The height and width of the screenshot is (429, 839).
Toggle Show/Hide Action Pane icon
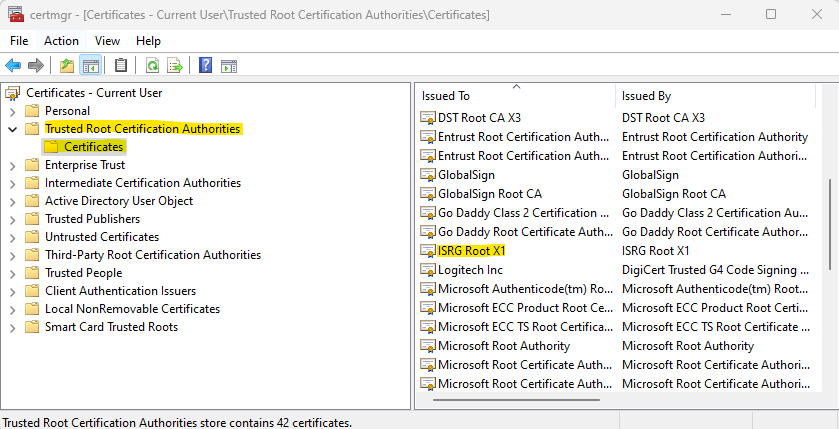229,66
